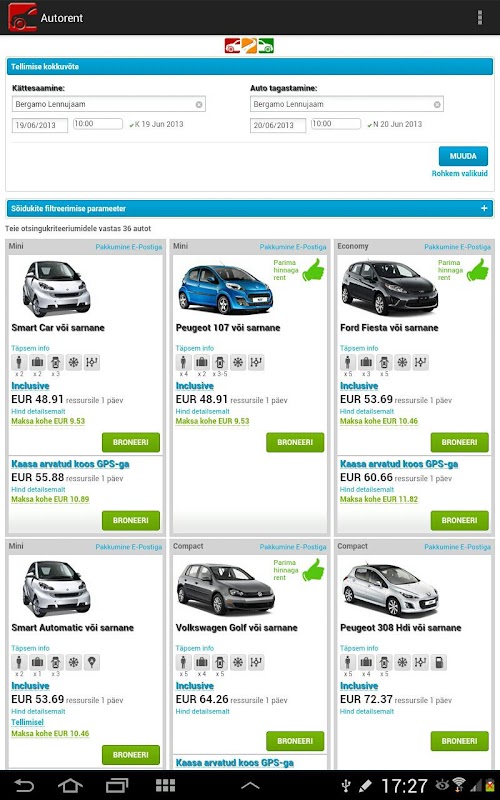Open the pickup date field 19/06/2013

40,125
